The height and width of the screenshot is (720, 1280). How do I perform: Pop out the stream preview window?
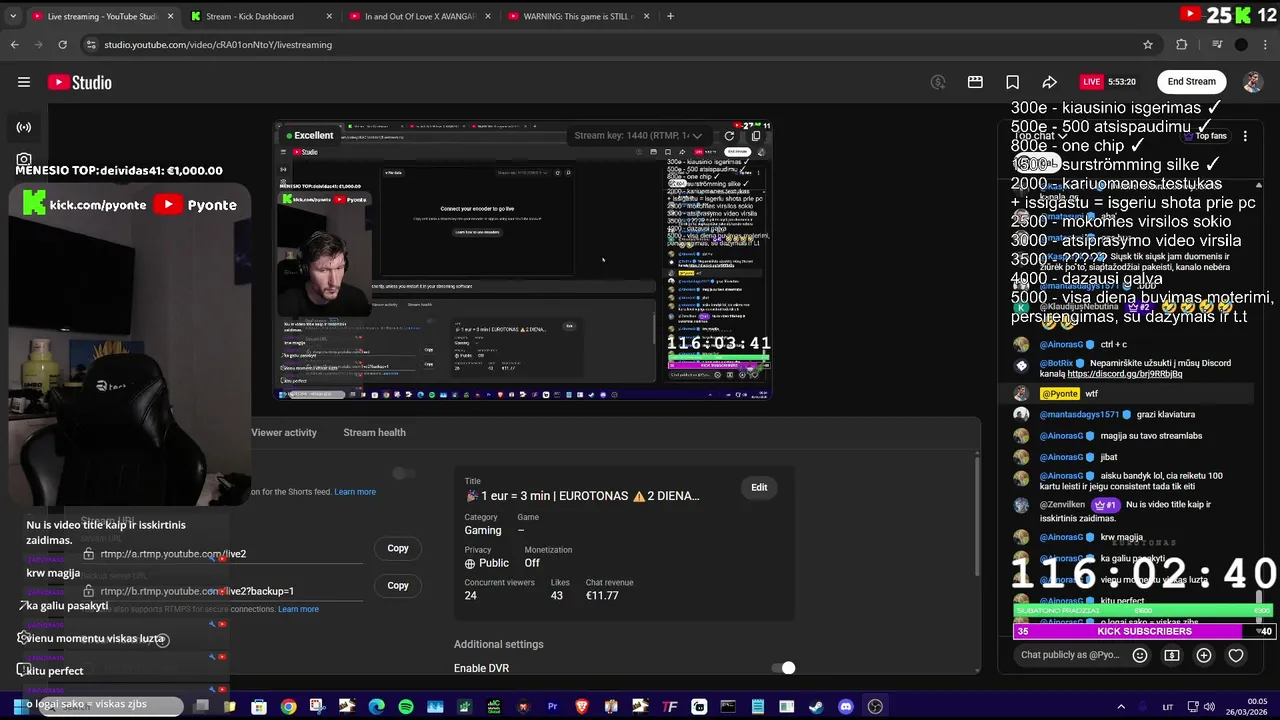coord(756,136)
